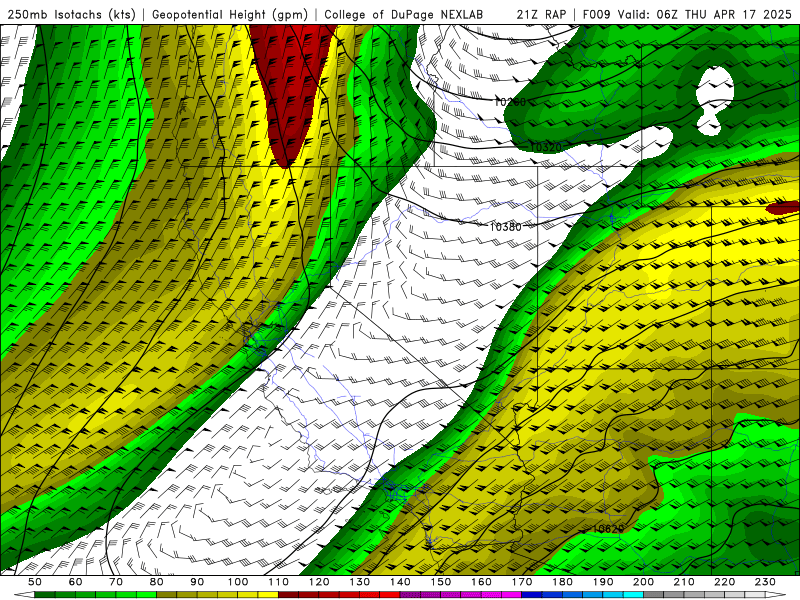
Task: Select the '21Z RAP' model run label
Action: (541, 14)
